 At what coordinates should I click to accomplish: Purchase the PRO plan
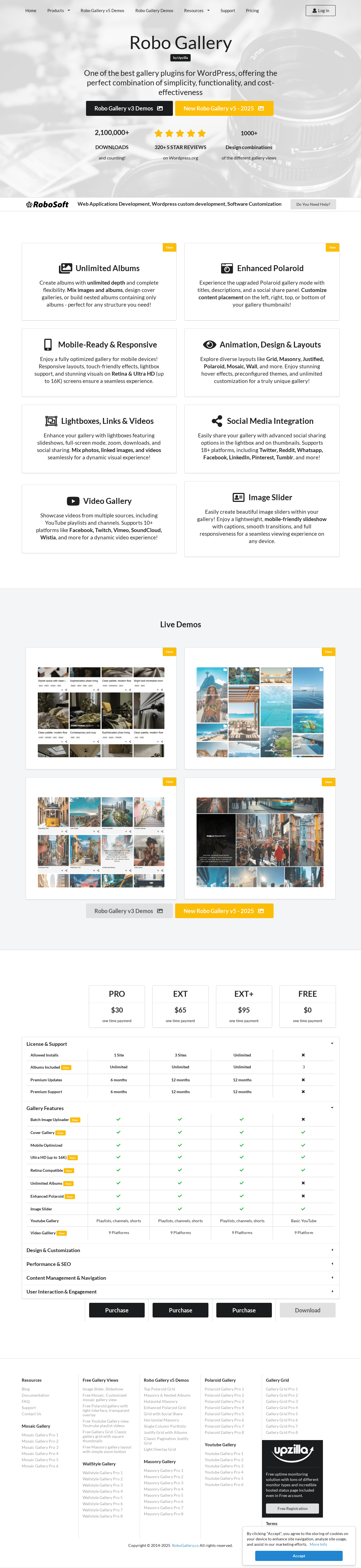click(x=117, y=1310)
